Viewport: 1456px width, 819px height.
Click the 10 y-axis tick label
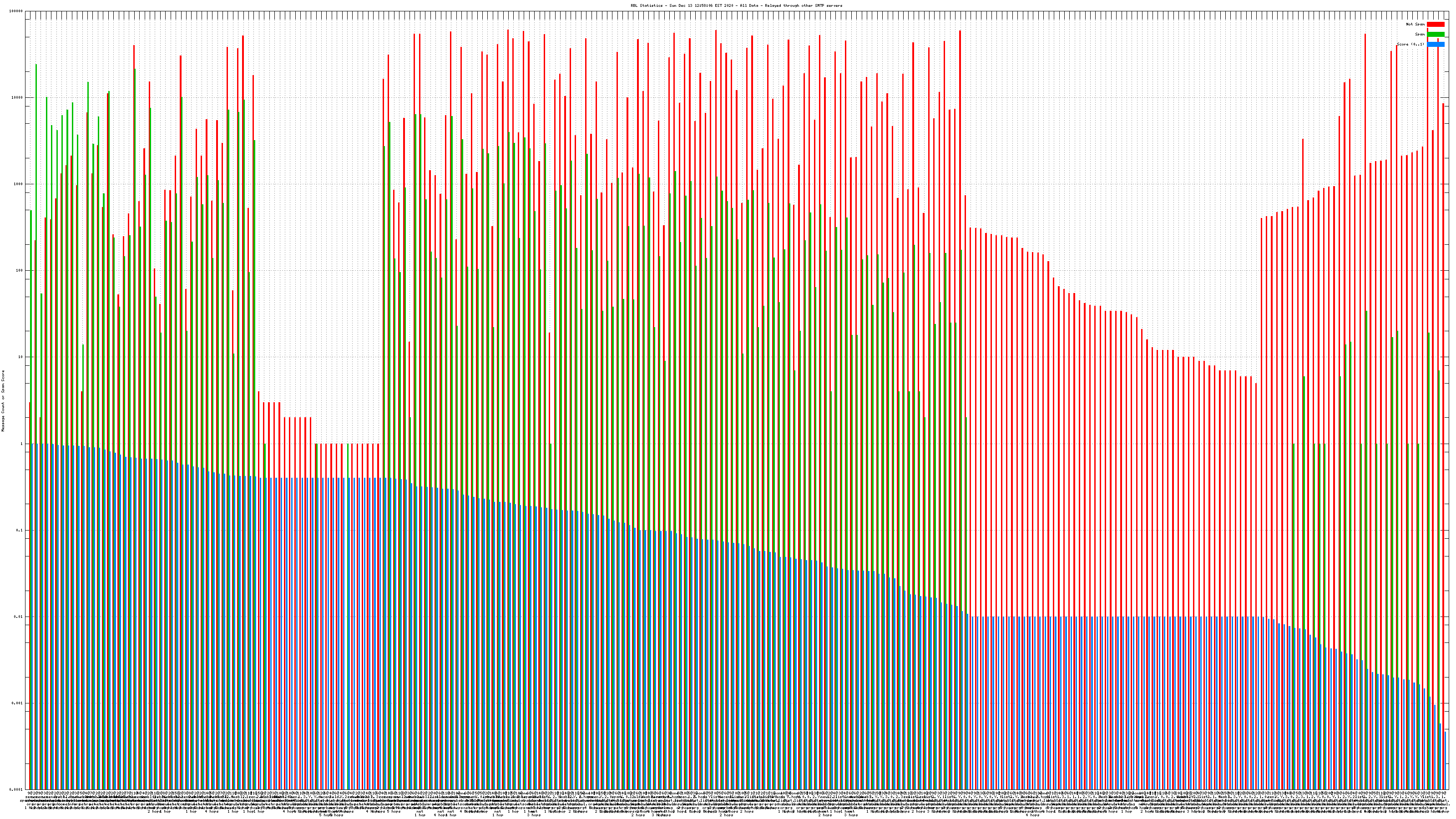(x=21, y=357)
